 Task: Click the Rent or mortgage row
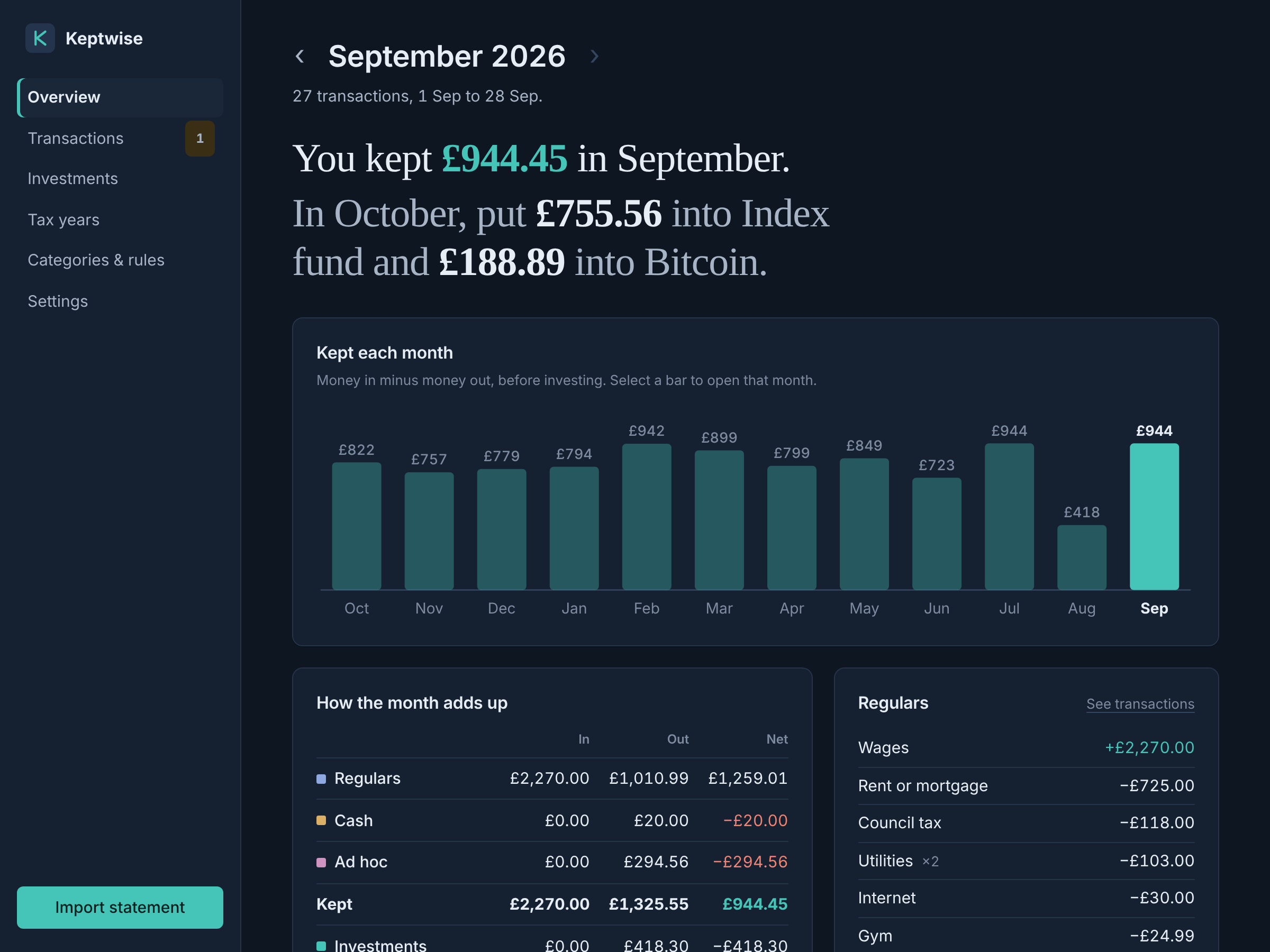pyautogui.click(x=1026, y=785)
